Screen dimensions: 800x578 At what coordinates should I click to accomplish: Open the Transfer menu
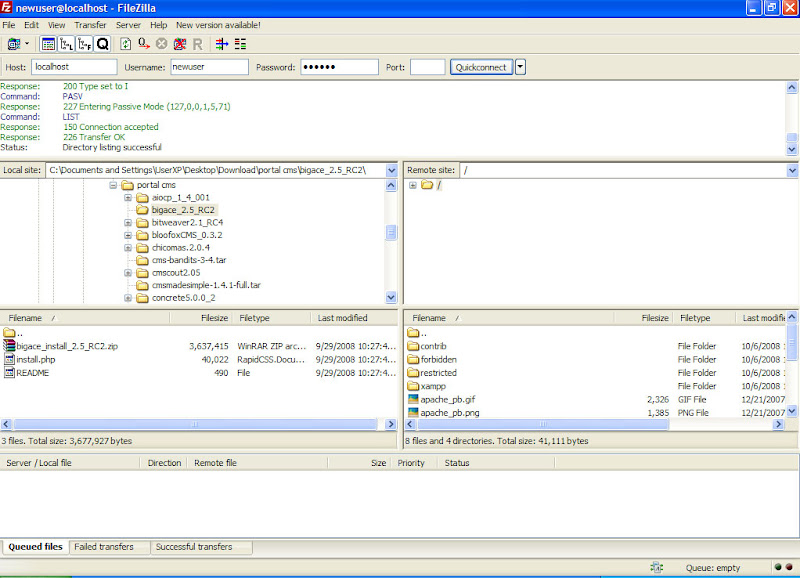90,25
